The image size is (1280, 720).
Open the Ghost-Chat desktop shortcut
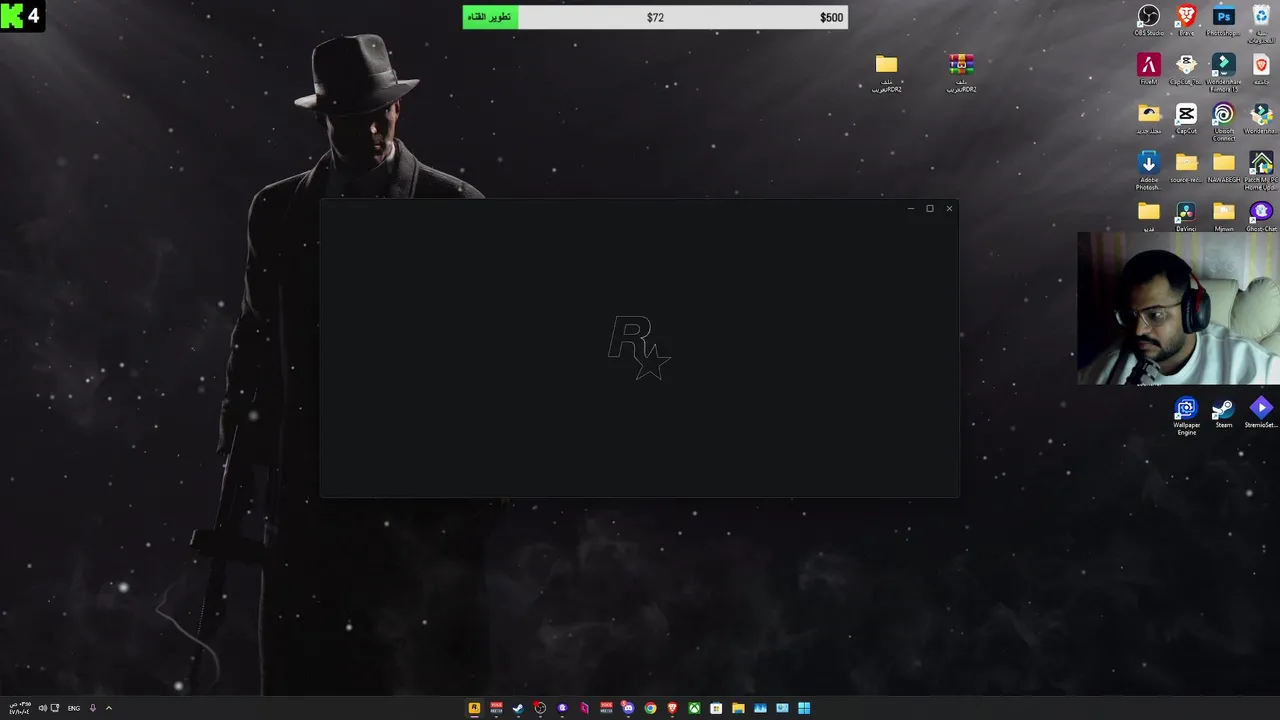pyautogui.click(x=1261, y=216)
